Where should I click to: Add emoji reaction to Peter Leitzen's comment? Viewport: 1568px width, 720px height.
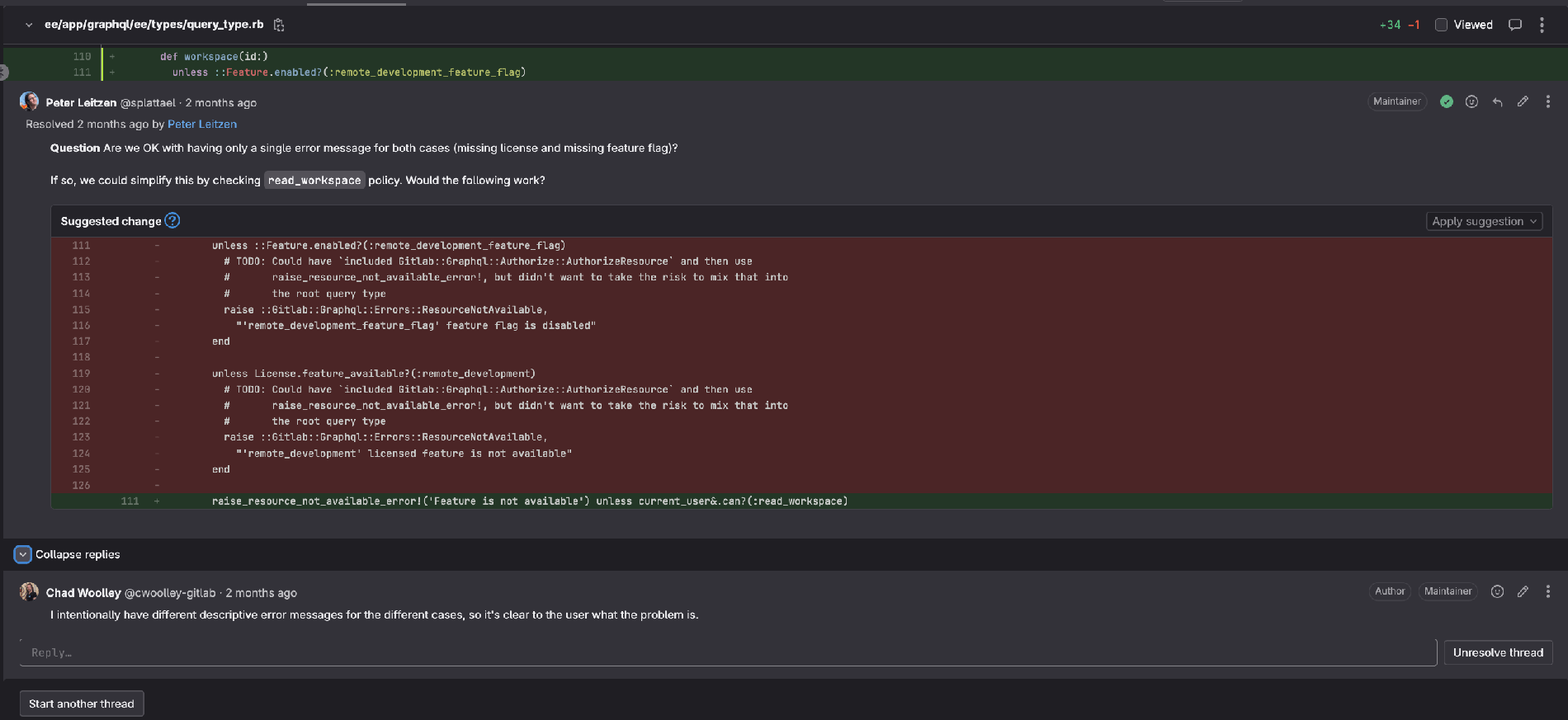(1471, 101)
